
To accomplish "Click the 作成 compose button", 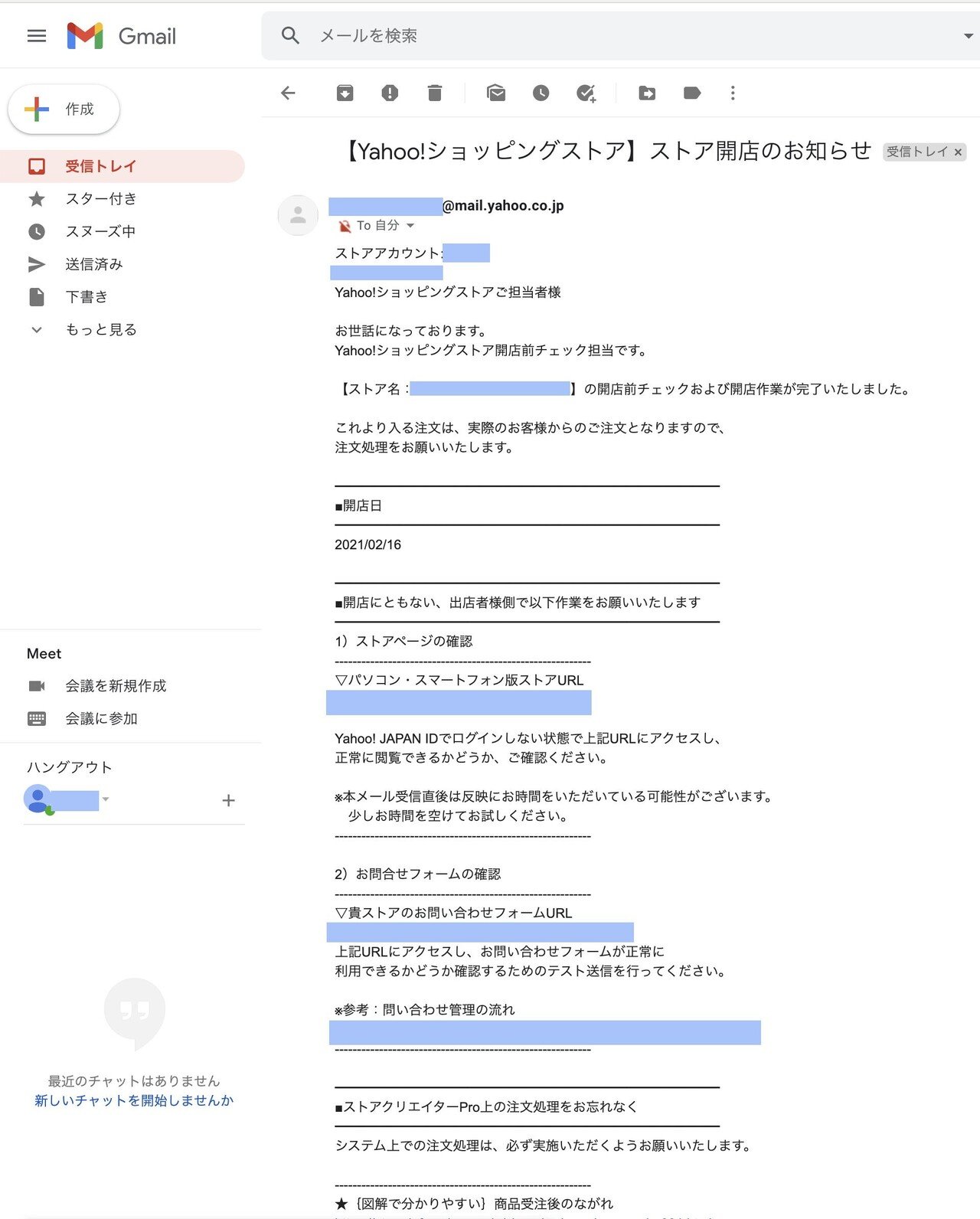I will (64, 109).
